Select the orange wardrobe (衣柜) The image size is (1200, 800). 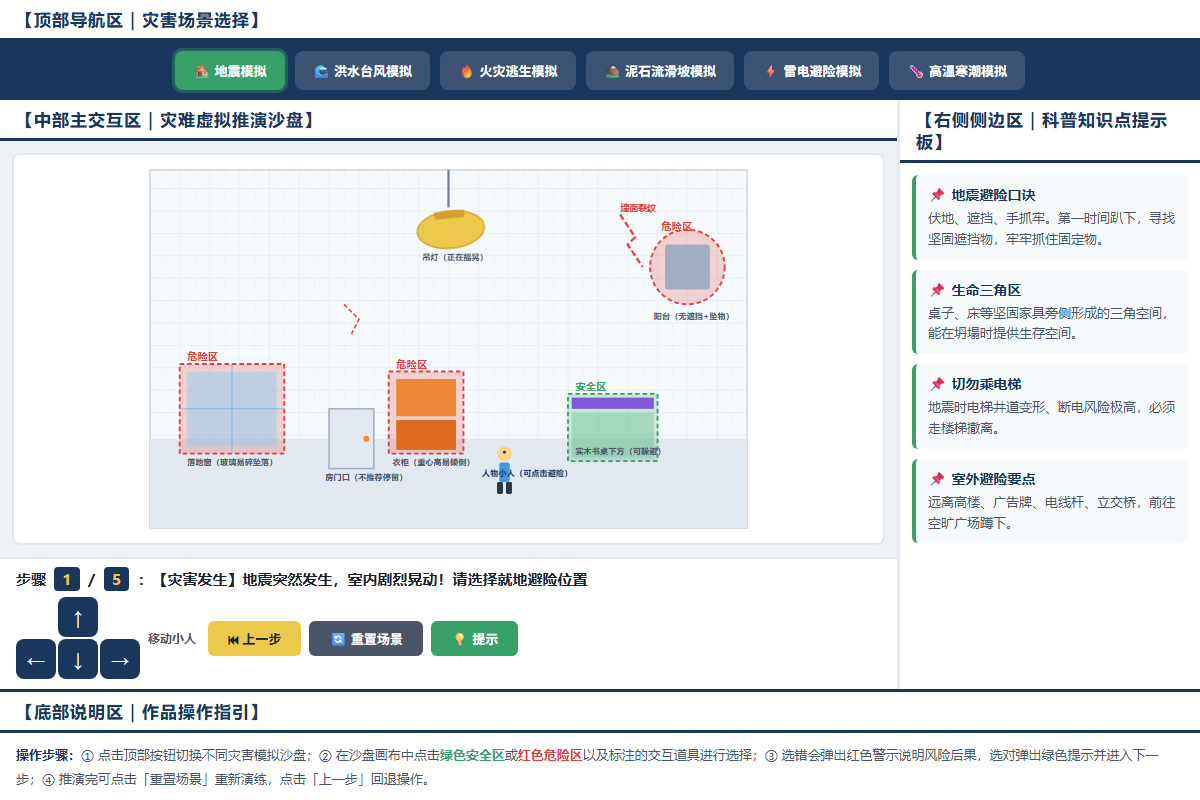(426, 414)
